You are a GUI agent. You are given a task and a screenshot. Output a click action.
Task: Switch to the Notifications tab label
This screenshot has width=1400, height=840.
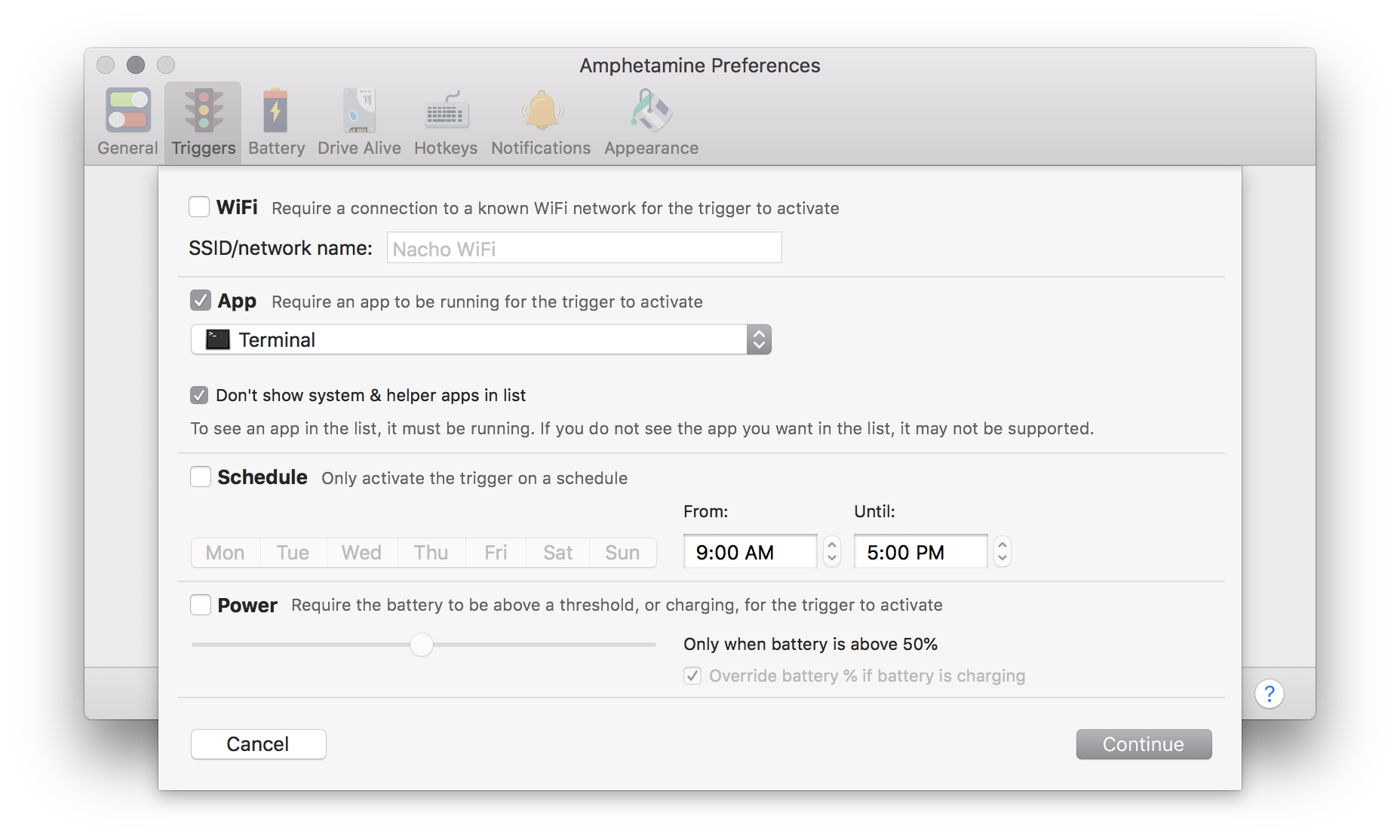[x=541, y=148]
